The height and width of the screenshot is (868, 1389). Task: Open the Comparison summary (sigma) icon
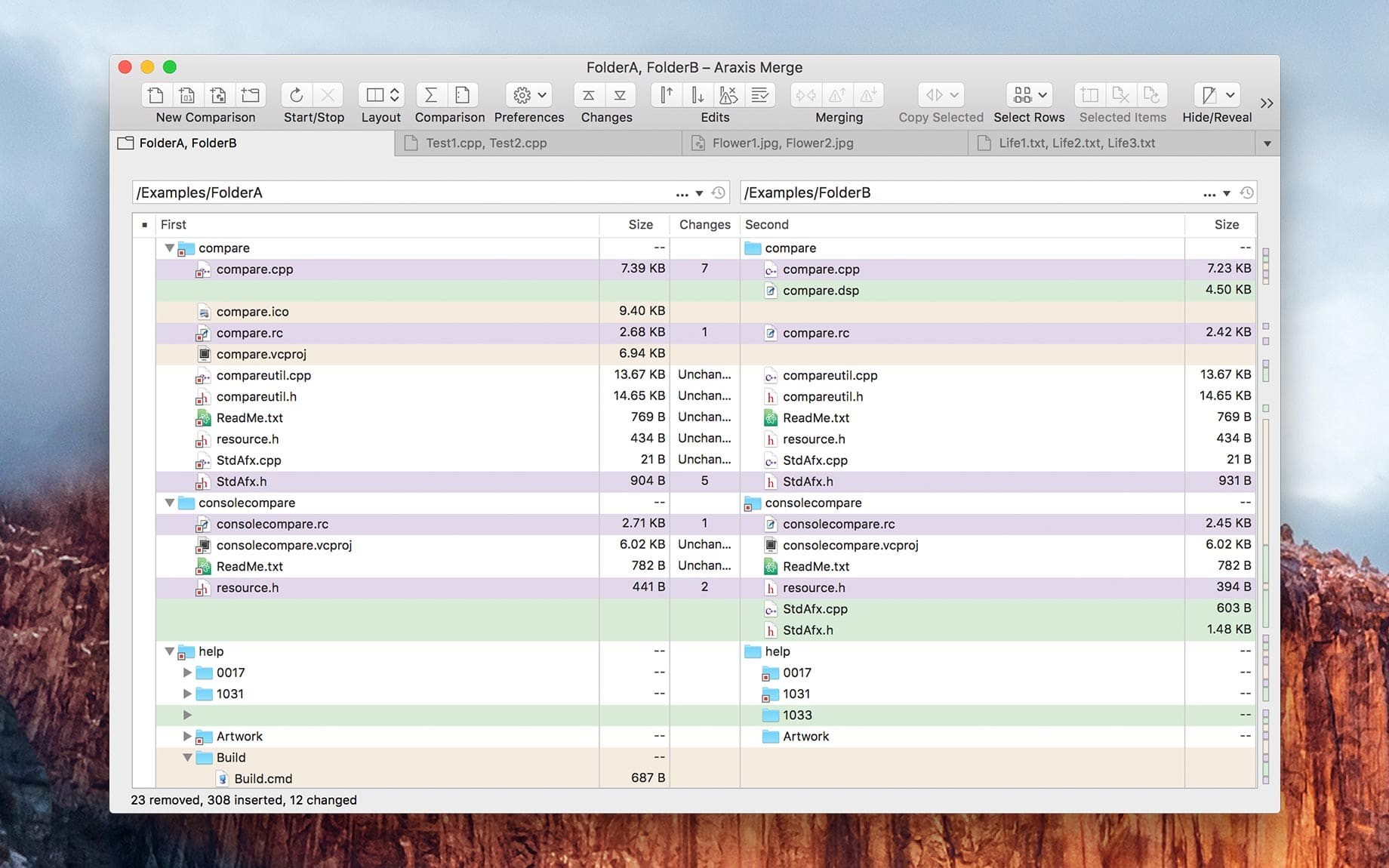click(430, 94)
